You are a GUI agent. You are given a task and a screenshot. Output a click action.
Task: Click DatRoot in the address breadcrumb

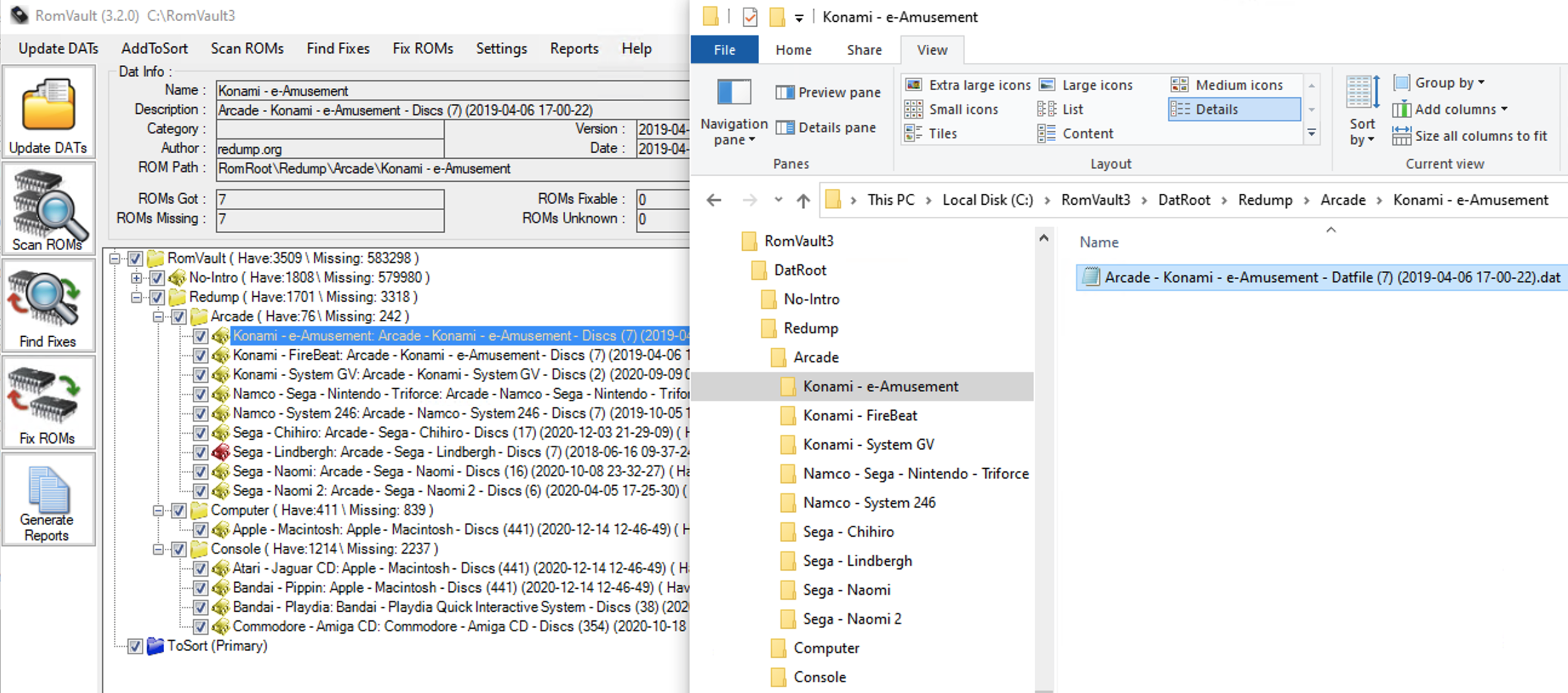point(1184,200)
